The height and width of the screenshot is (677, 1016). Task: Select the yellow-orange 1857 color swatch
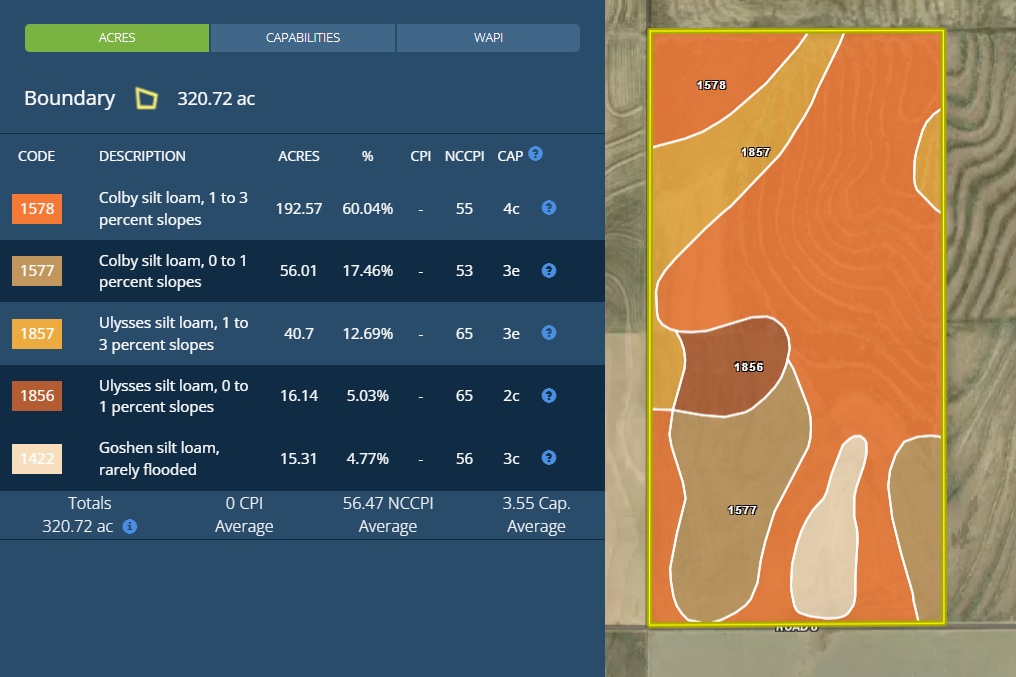(37, 333)
